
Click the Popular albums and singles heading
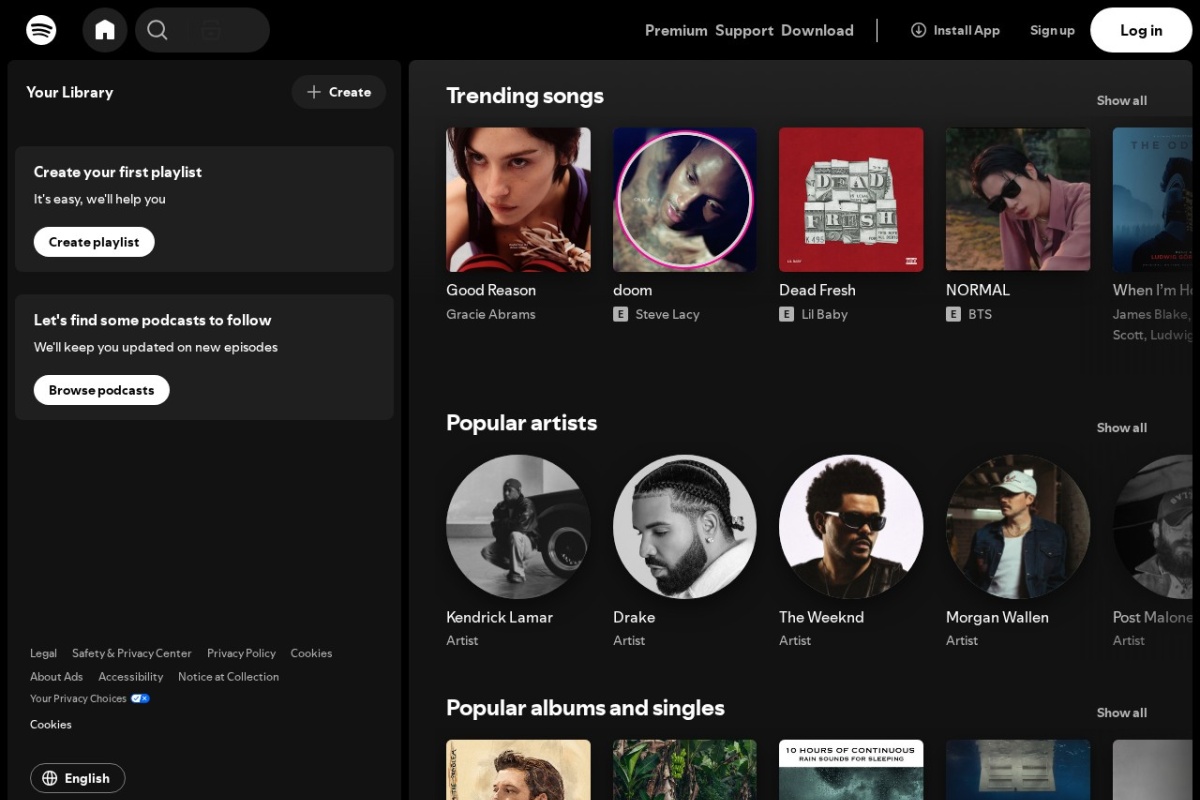tap(585, 708)
